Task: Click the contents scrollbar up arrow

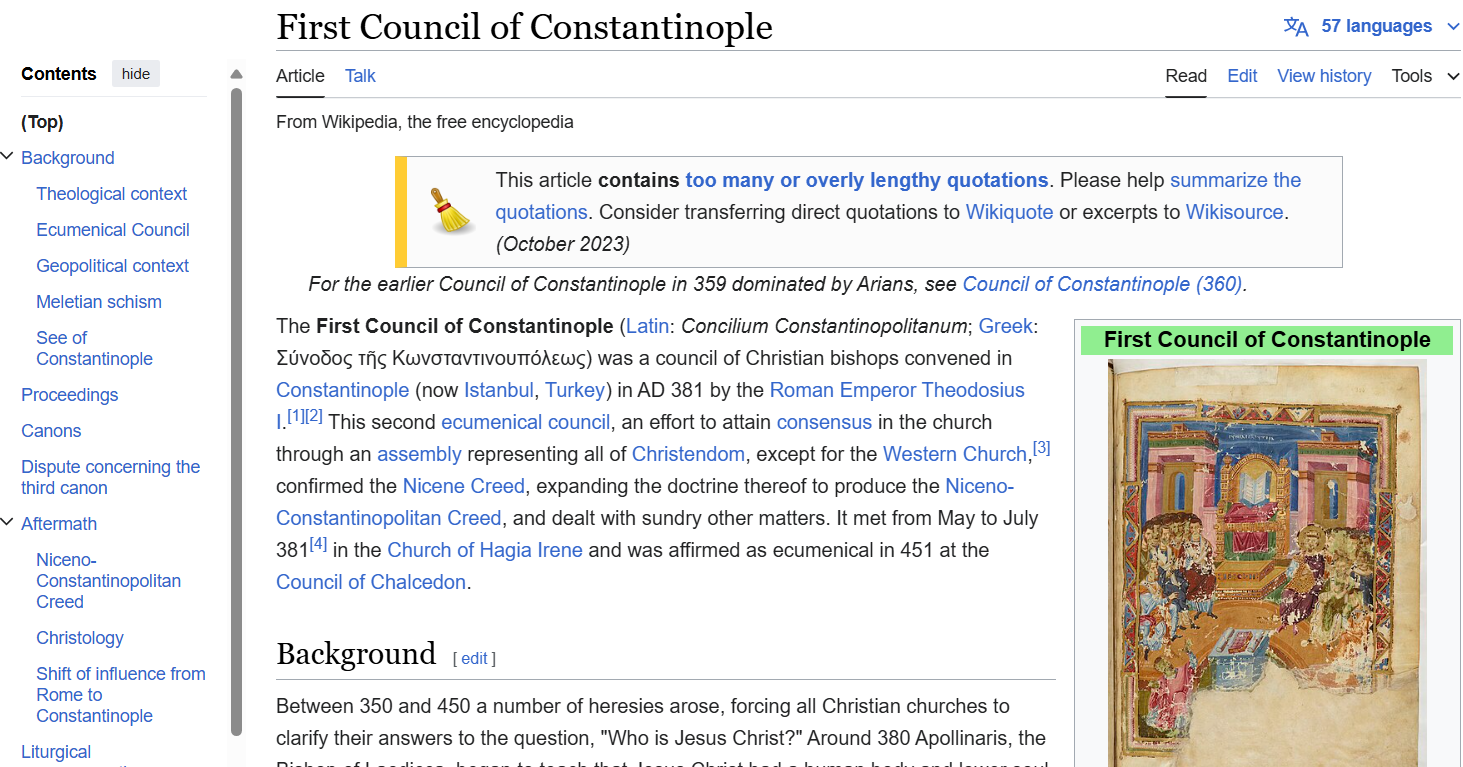Action: click(237, 74)
